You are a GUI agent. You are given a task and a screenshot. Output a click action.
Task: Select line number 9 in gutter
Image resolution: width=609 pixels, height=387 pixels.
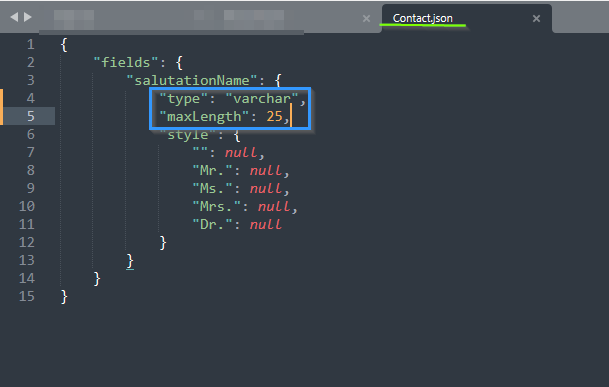point(31,188)
